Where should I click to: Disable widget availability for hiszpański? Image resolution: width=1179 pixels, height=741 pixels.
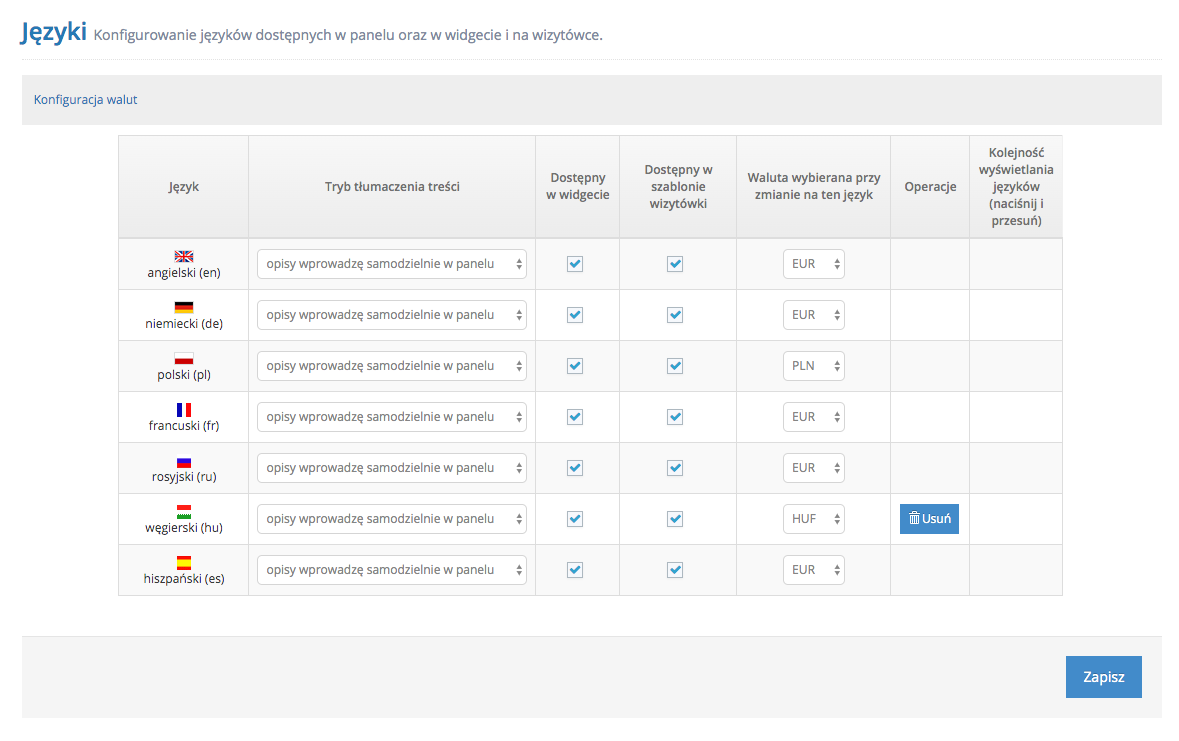tap(575, 570)
